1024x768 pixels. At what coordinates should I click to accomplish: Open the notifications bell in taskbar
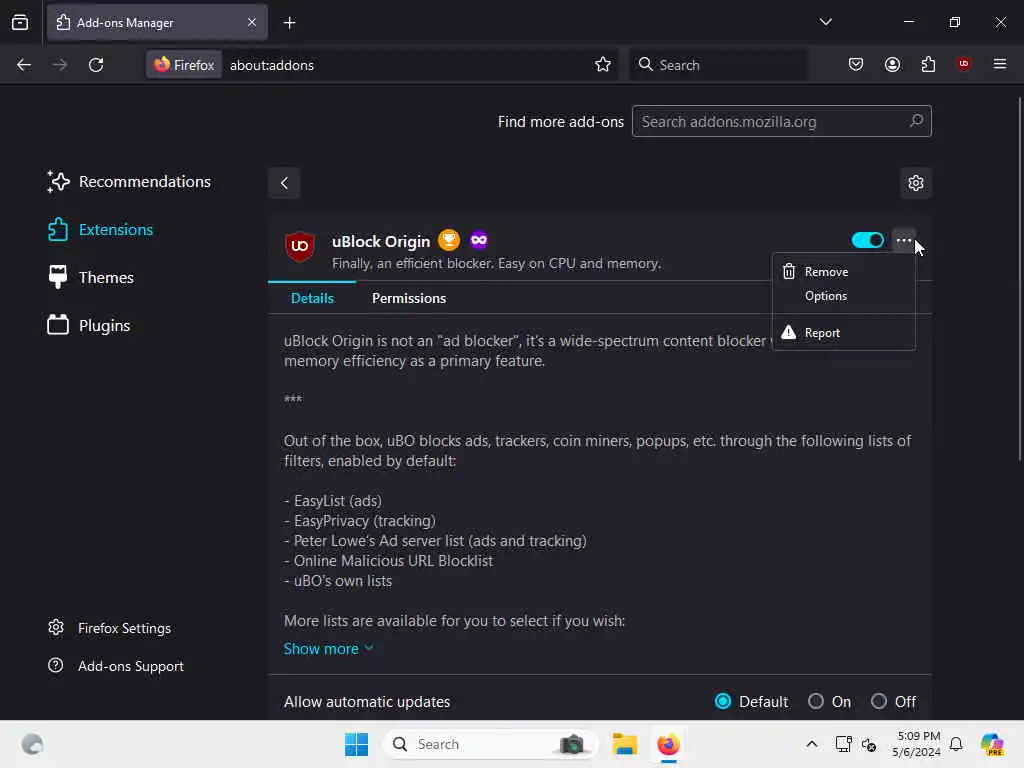tap(956, 744)
